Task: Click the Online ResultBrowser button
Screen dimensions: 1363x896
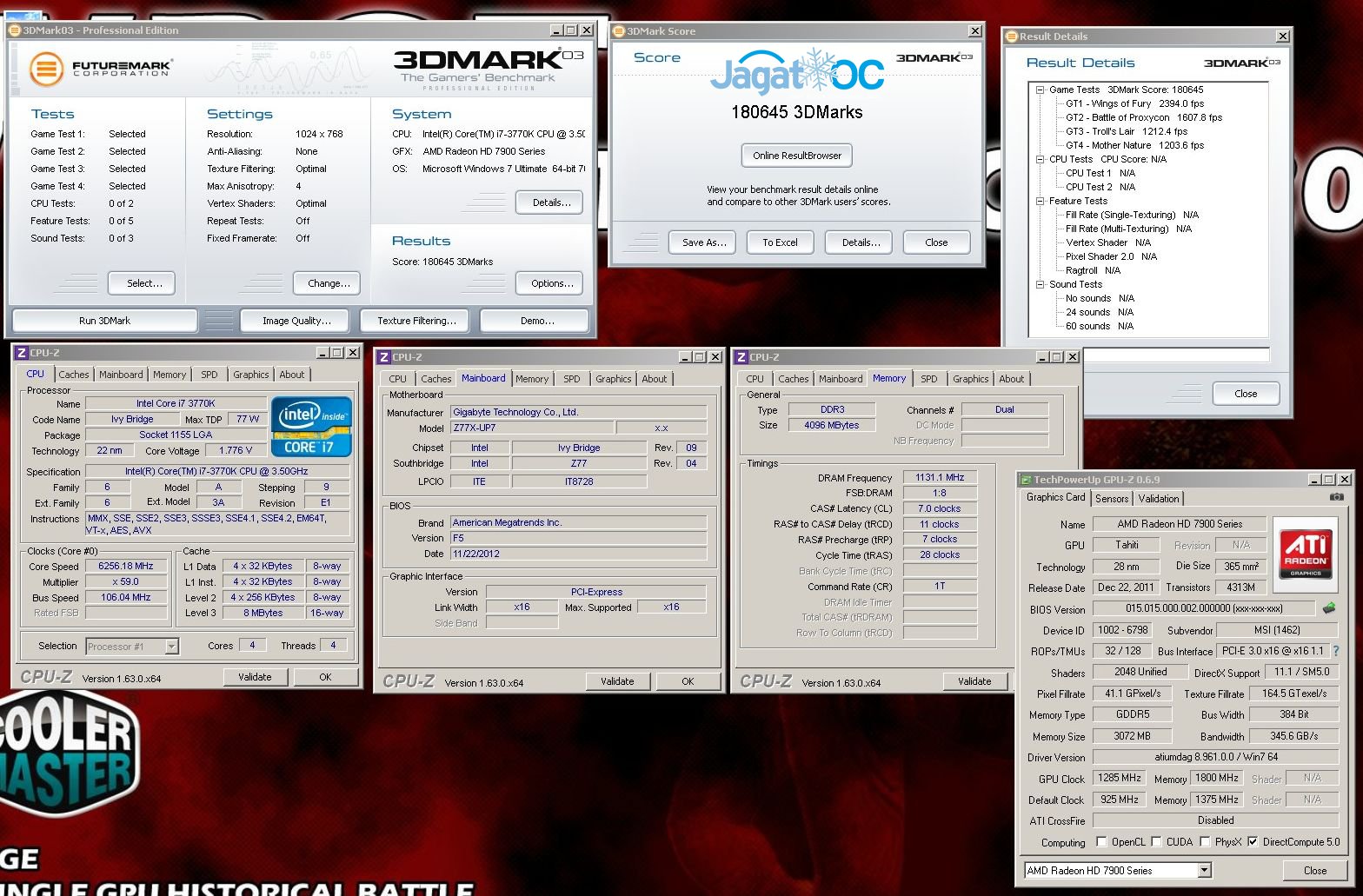Action: pos(796,156)
